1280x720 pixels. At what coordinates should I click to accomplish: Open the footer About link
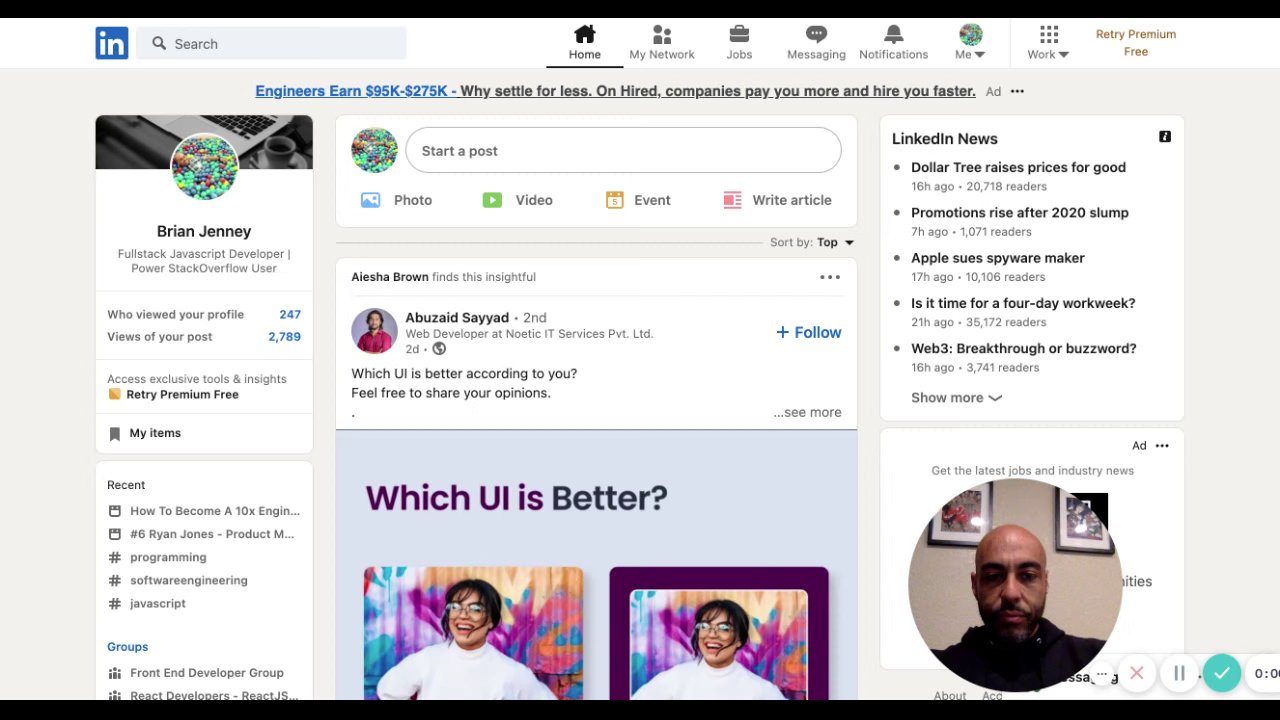(950, 696)
